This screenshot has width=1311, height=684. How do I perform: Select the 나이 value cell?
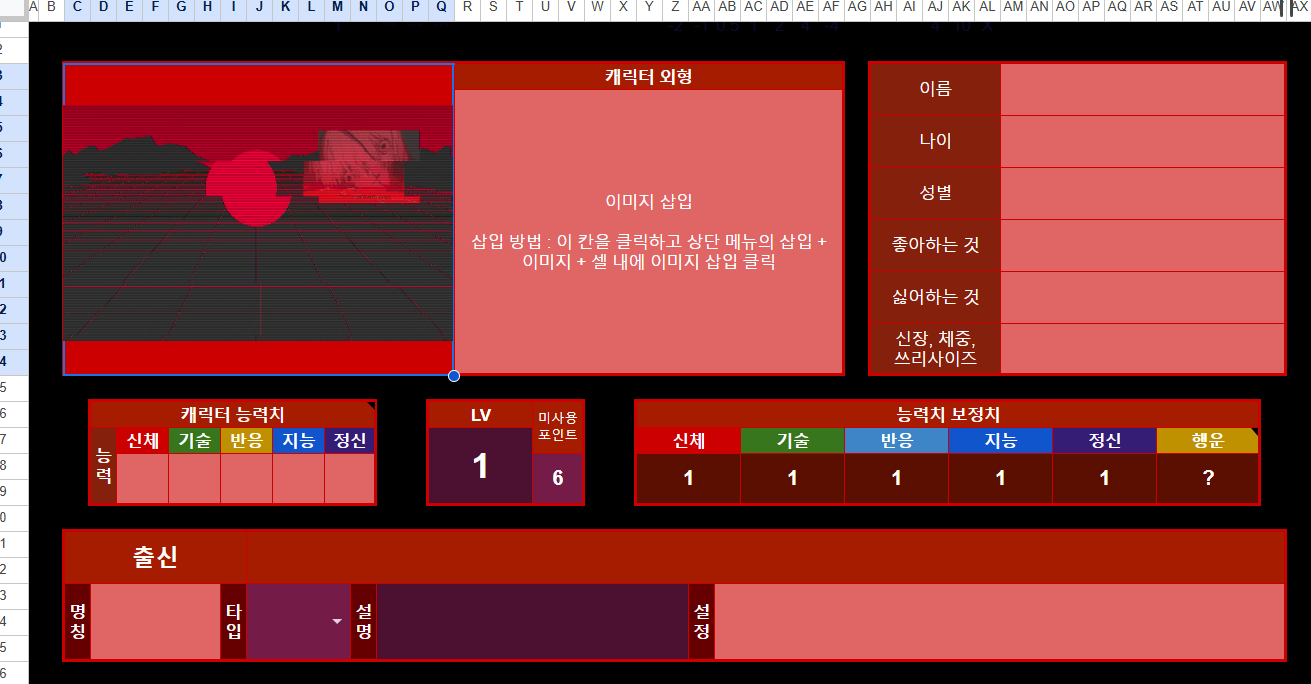tap(1142, 142)
